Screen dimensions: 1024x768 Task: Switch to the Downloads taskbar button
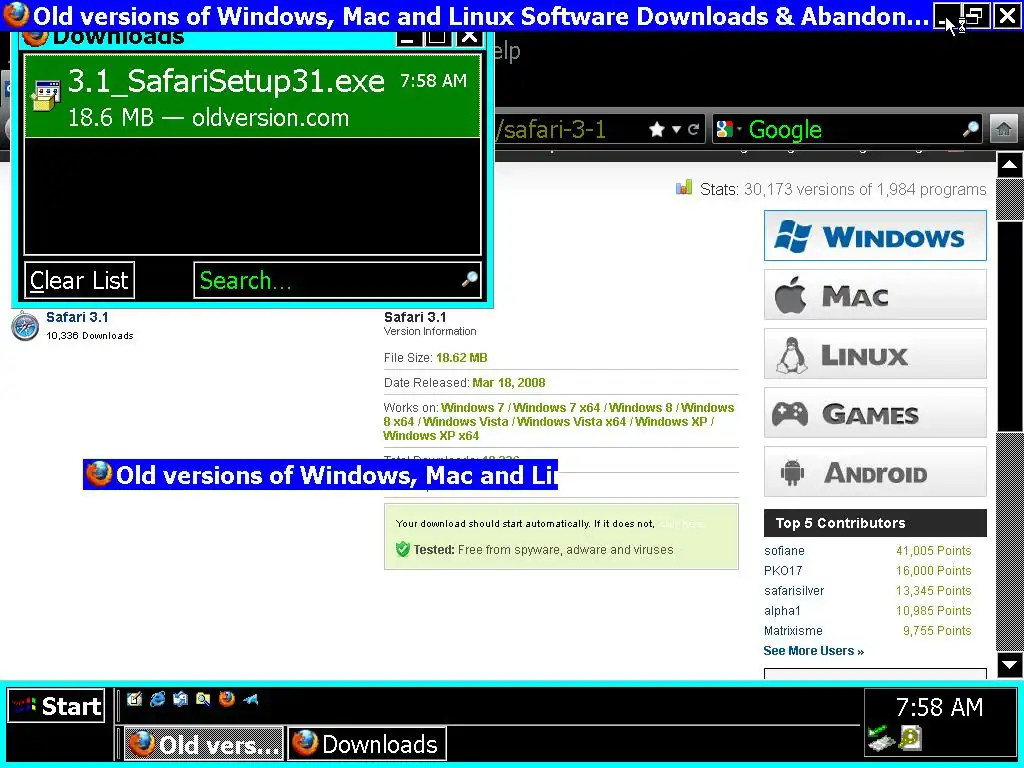pos(367,744)
